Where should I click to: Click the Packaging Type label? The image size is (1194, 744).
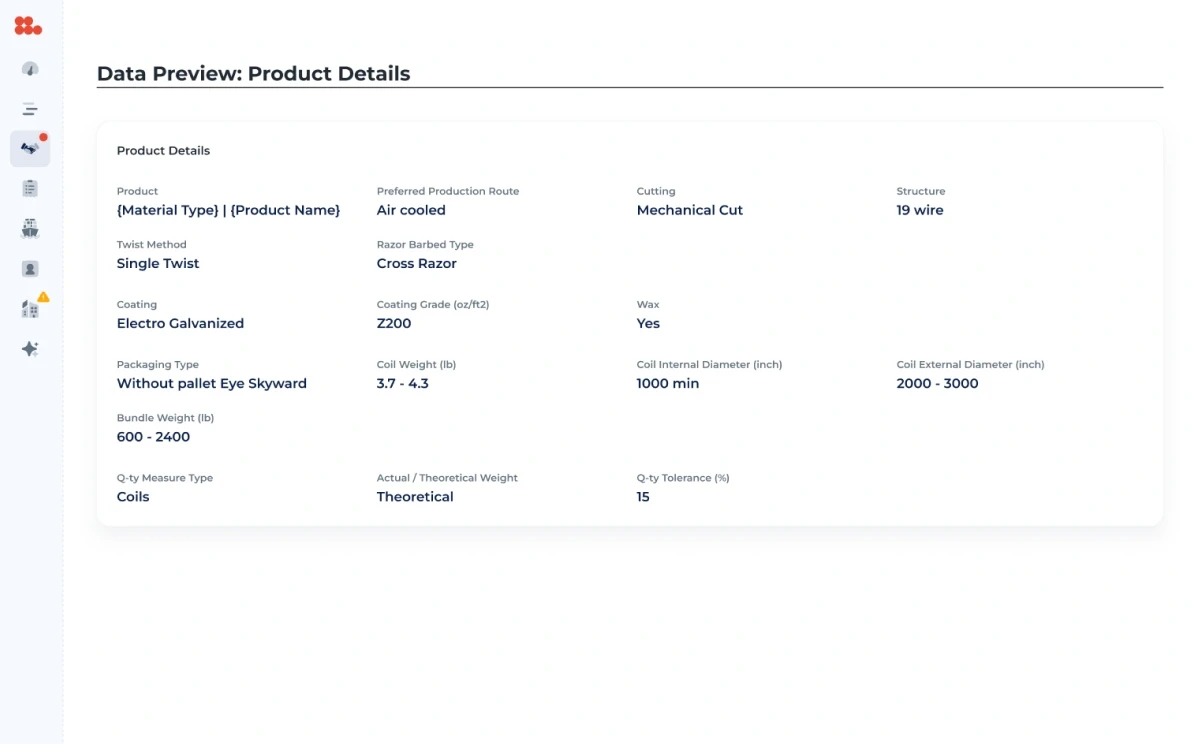pyautogui.click(x=158, y=365)
